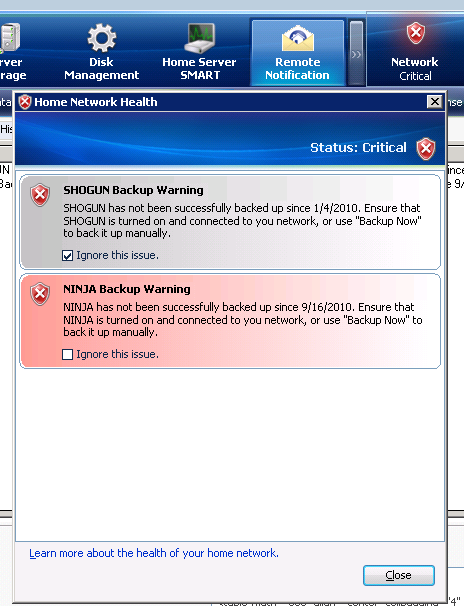Open the partially visible Server Storage tab
Image resolution: width=464 pixels, height=606 pixels.
[x=12, y=52]
